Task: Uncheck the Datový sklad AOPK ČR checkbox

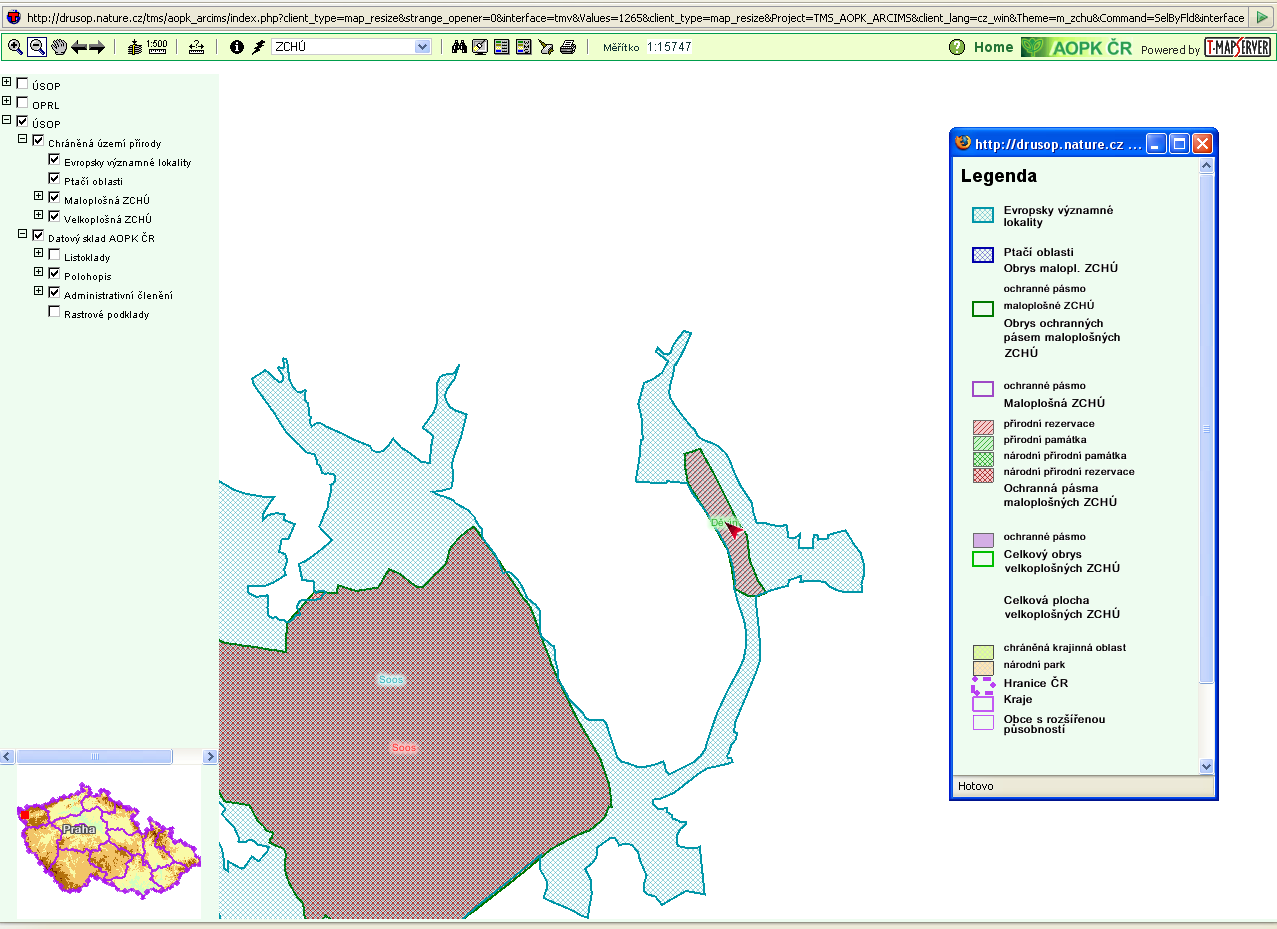Action: pos(39,235)
